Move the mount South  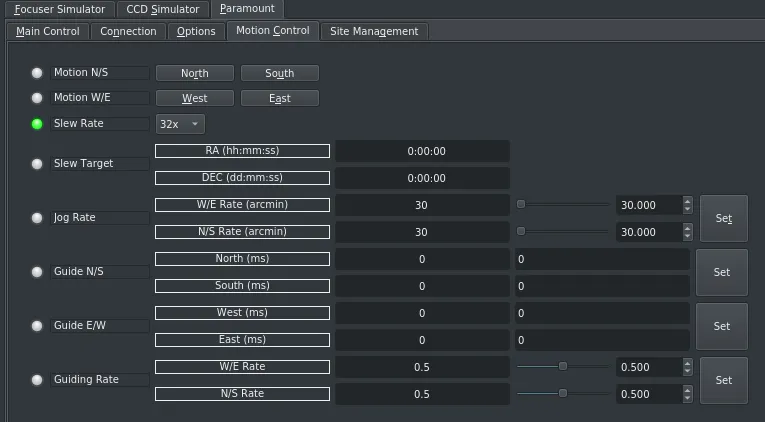click(x=280, y=73)
